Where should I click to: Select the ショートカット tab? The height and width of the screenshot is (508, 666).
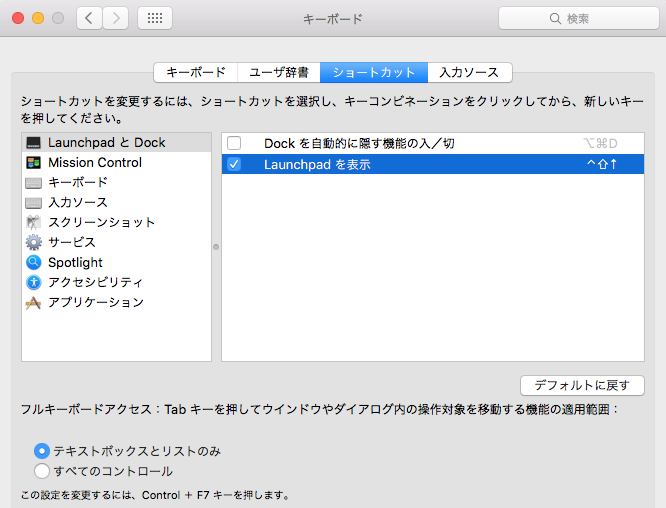(374, 73)
